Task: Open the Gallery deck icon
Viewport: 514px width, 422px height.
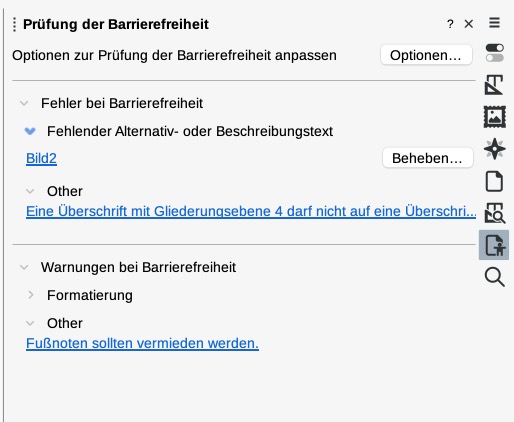Action: tap(494, 117)
